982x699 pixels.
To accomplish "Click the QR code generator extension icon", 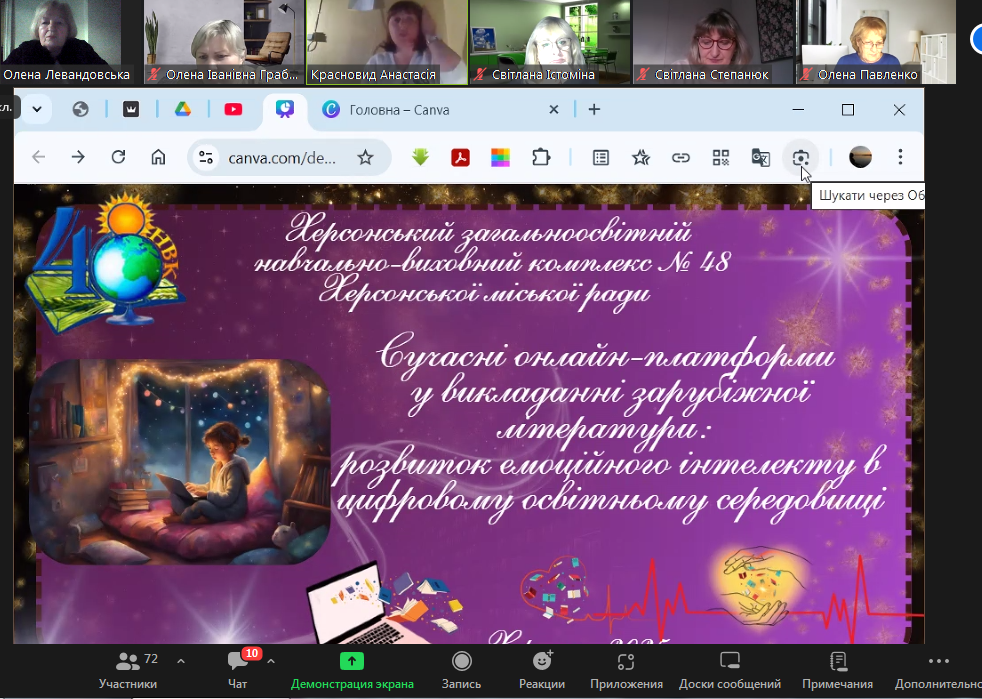I will 720,157.
